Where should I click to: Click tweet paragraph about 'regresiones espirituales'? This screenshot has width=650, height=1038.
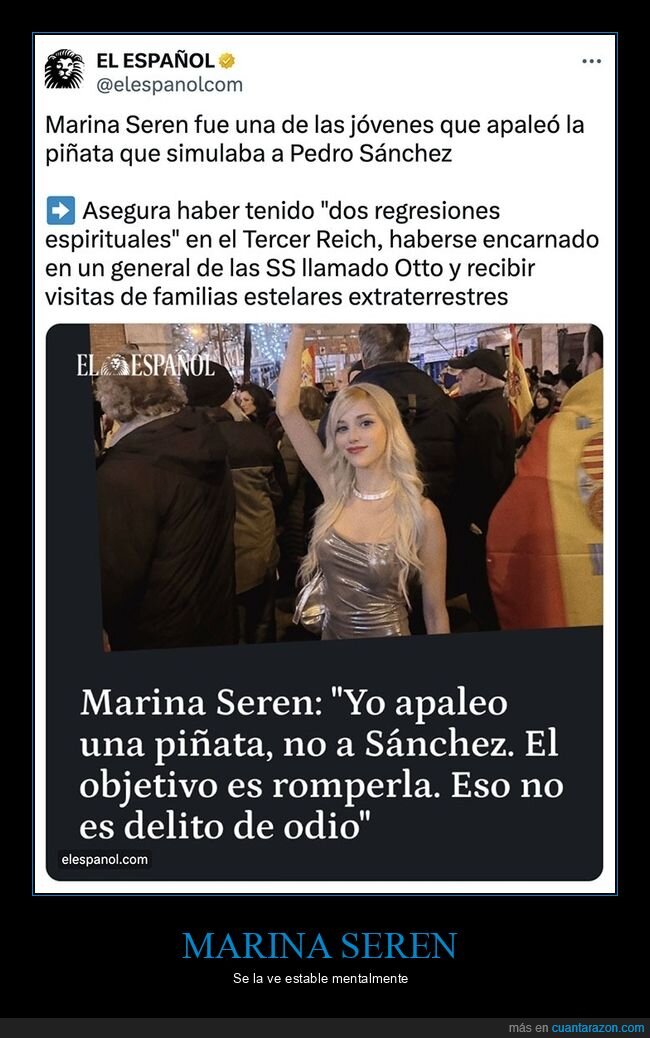(x=322, y=253)
